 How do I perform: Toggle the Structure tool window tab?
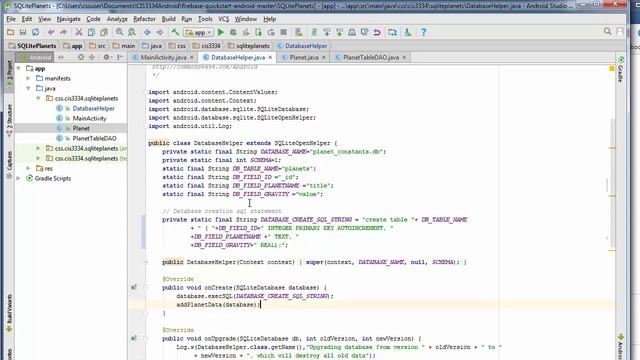(9, 120)
